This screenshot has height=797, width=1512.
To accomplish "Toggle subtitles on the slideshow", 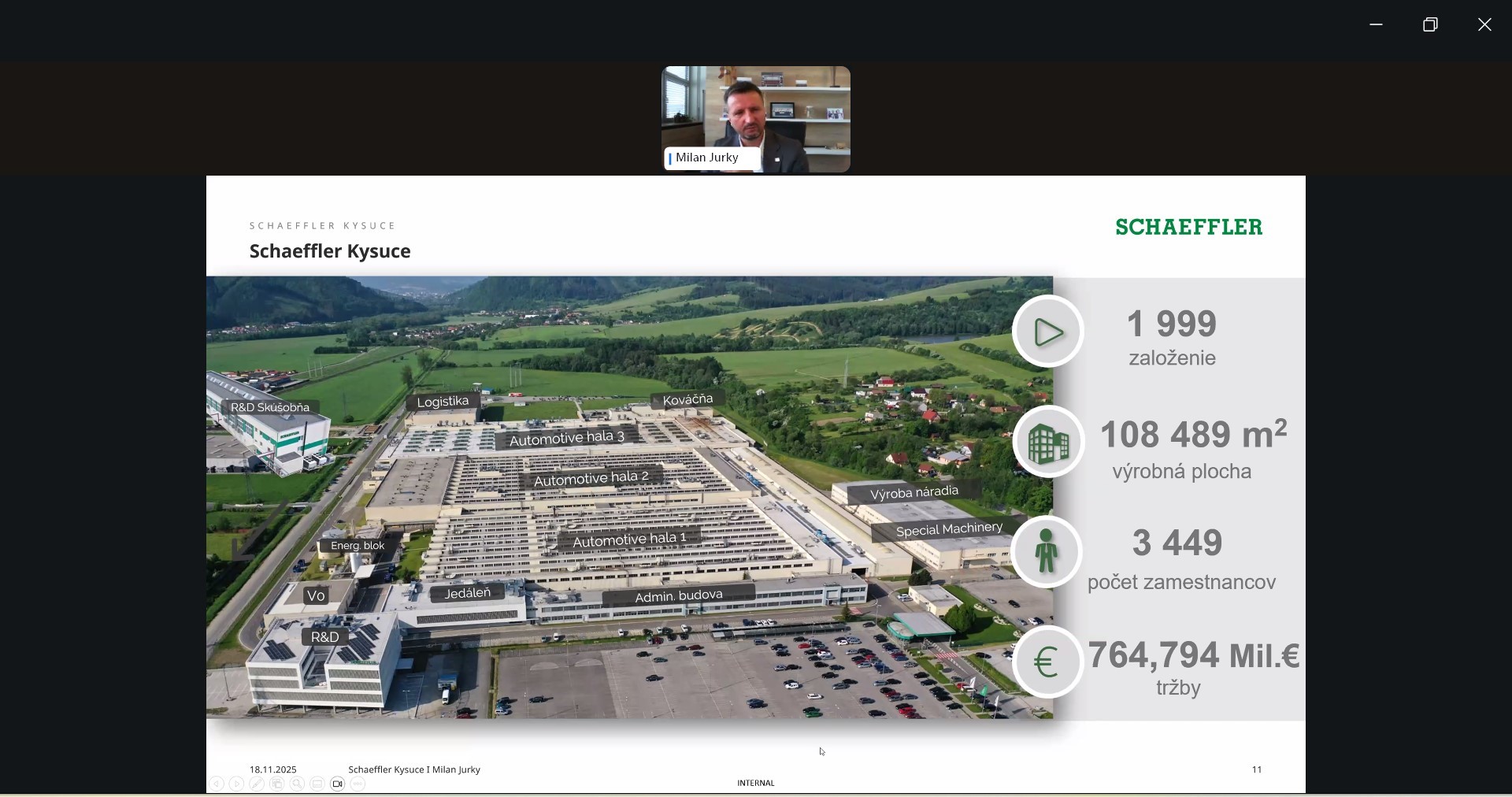I will (x=317, y=784).
